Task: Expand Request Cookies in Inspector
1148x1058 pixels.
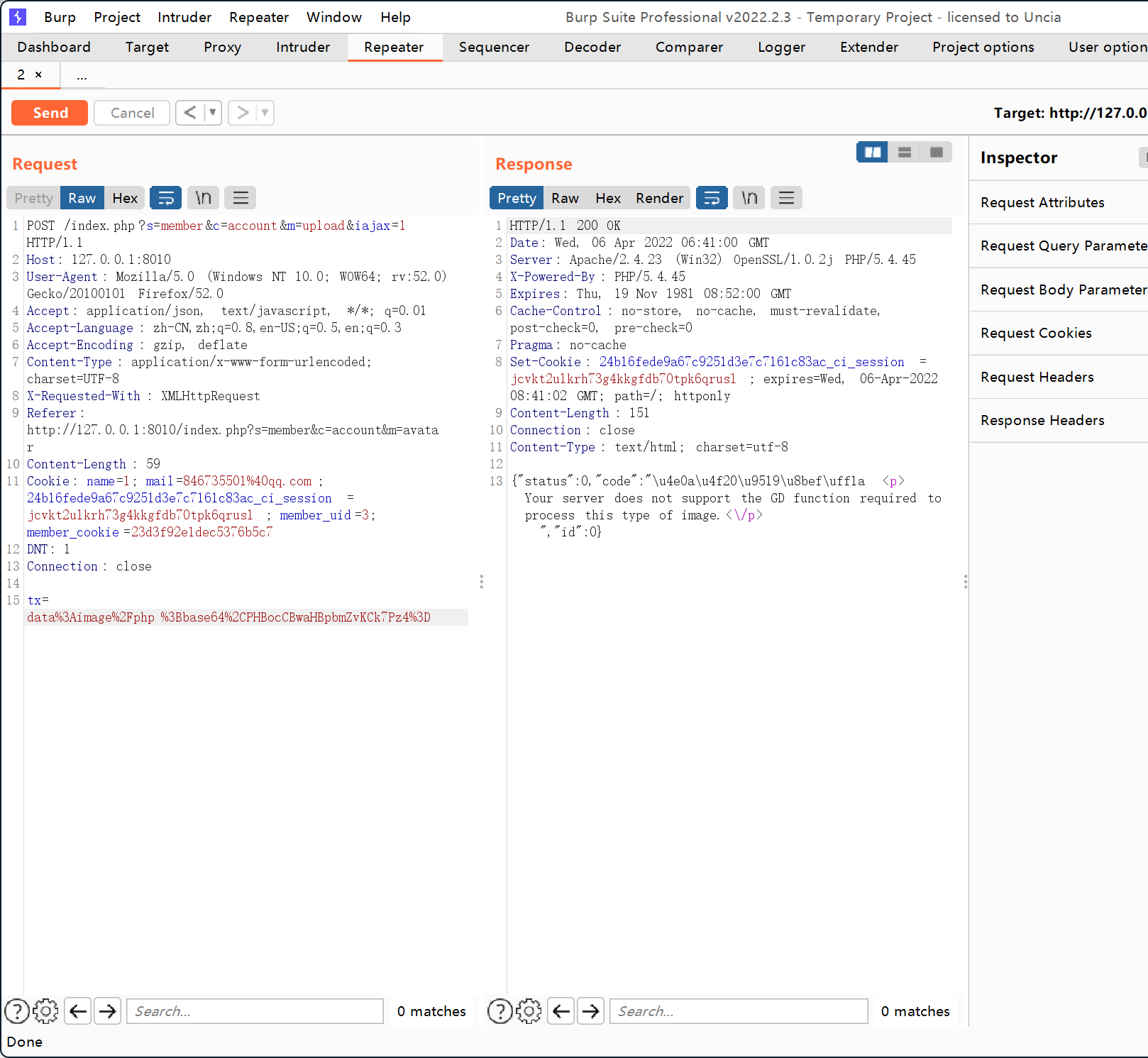Action: coord(1059,333)
